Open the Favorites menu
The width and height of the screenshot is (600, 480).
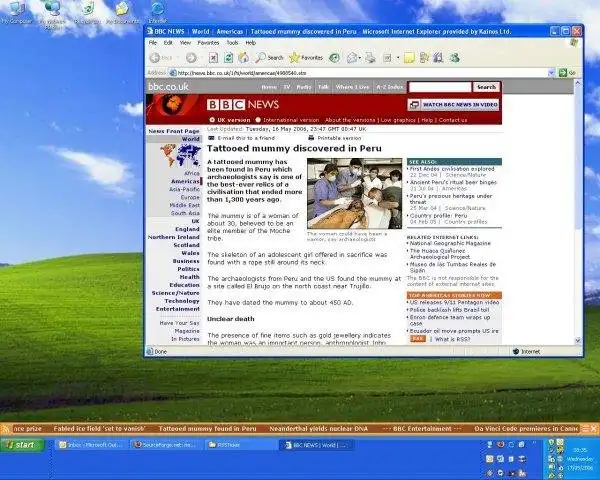pos(209,42)
